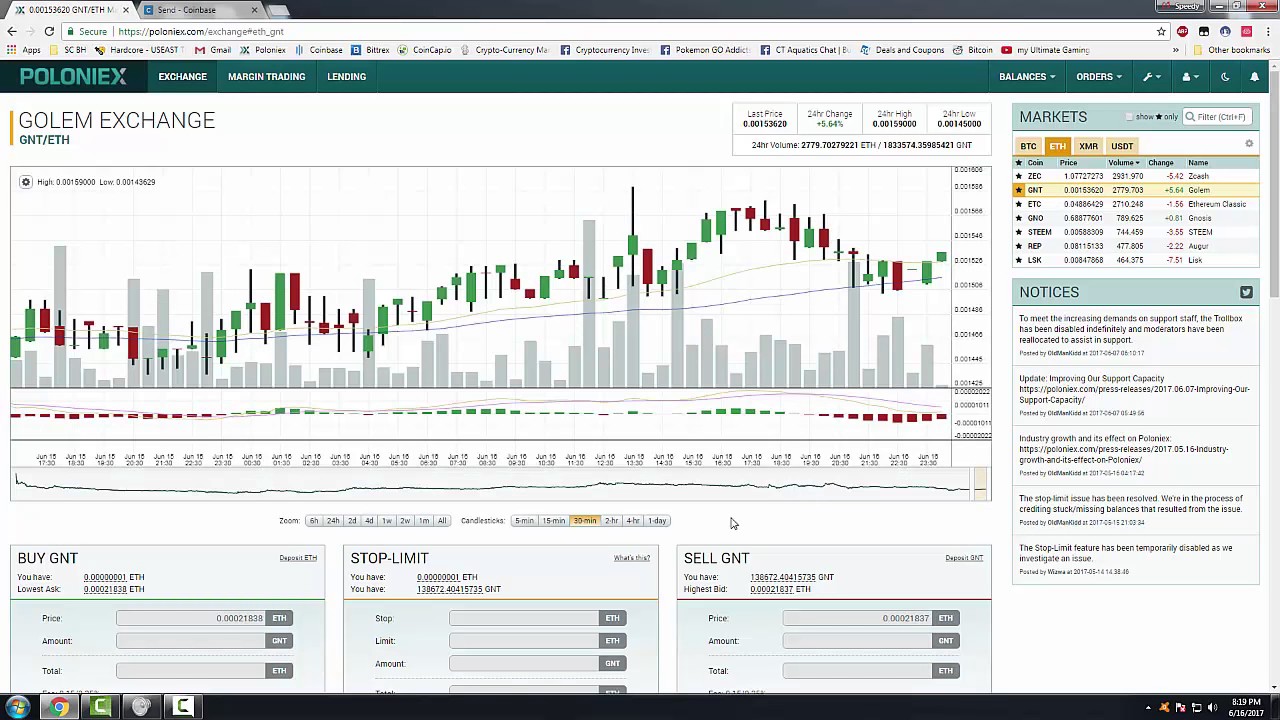Open Markets panel settings gear
The width and height of the screenshot is (1280, 720).
point(1249,145)
